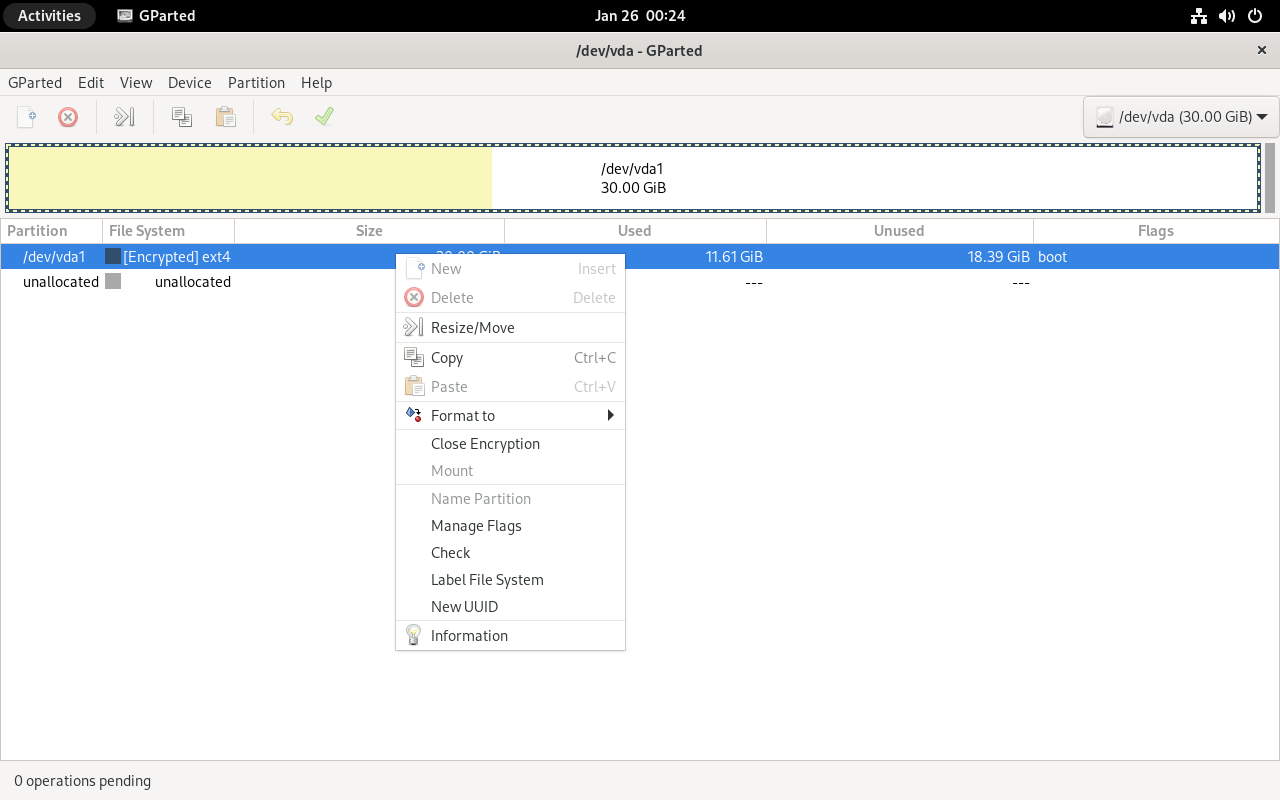The height and width of the screenshot is (800, 1280).
Task: Click the Apply All Operations checkmark icon
Action: [324, 117]
